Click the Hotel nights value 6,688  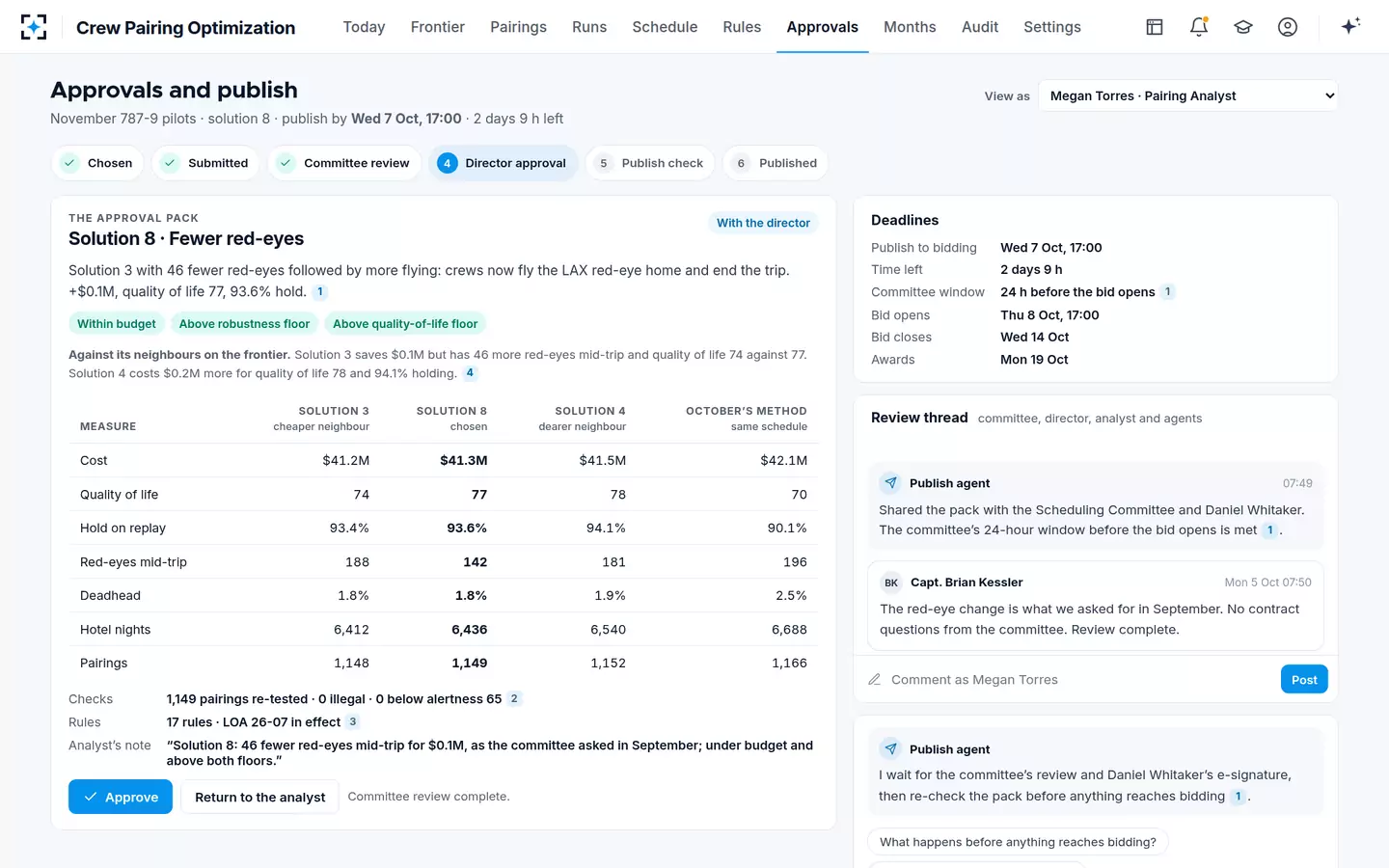789,630
